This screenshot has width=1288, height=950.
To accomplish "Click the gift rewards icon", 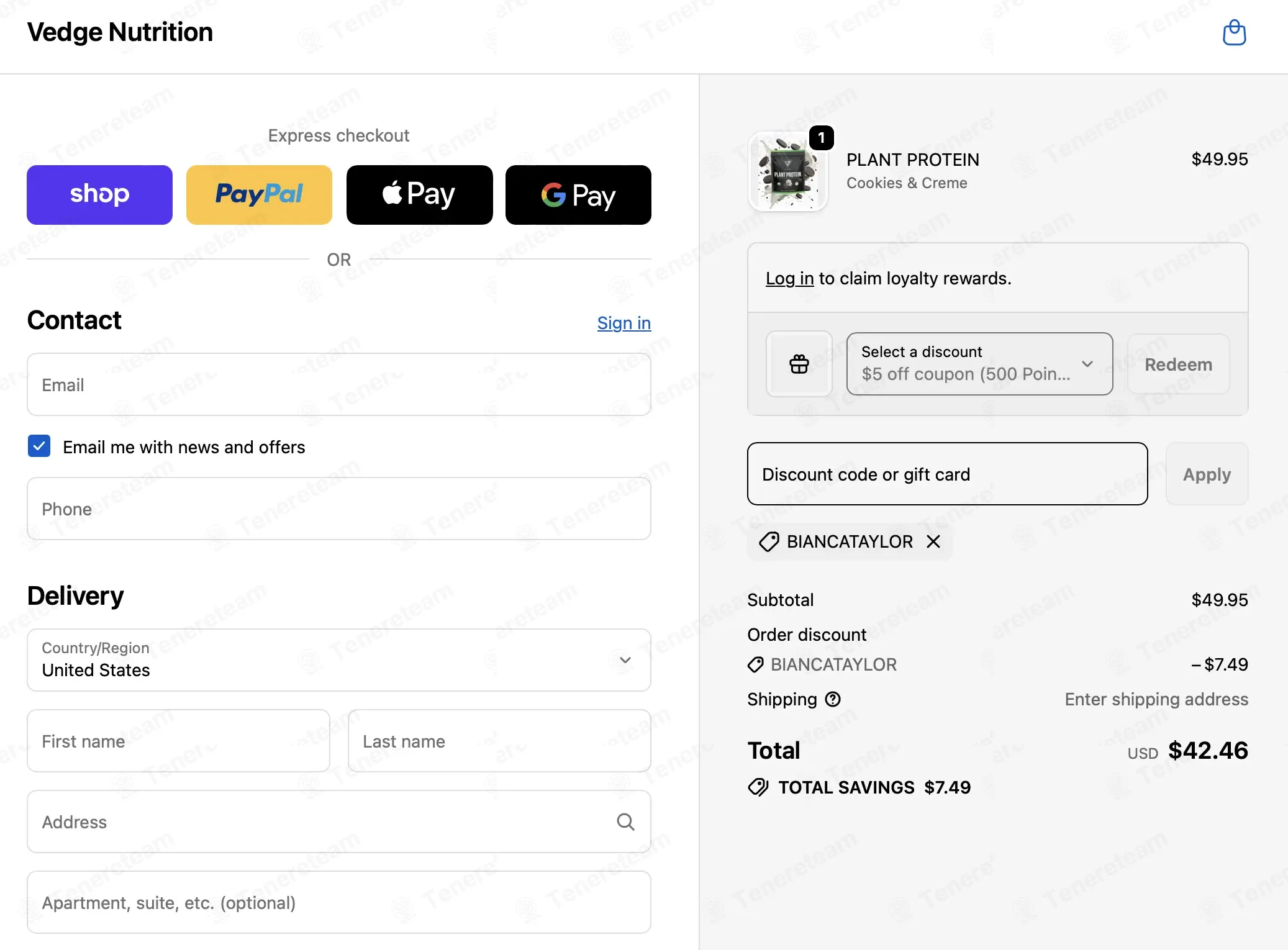I will [799, 364].
